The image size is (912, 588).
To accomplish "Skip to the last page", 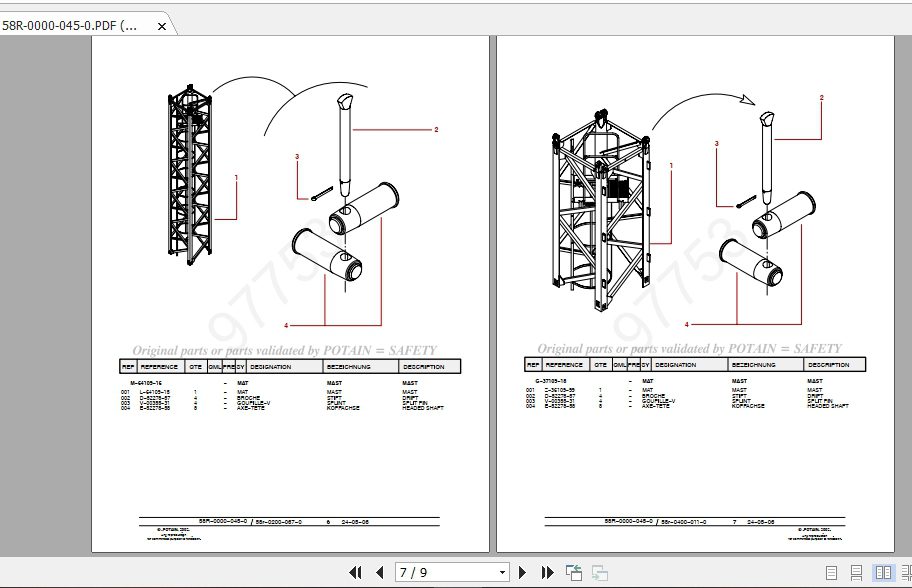I will (x=546, y=572).
